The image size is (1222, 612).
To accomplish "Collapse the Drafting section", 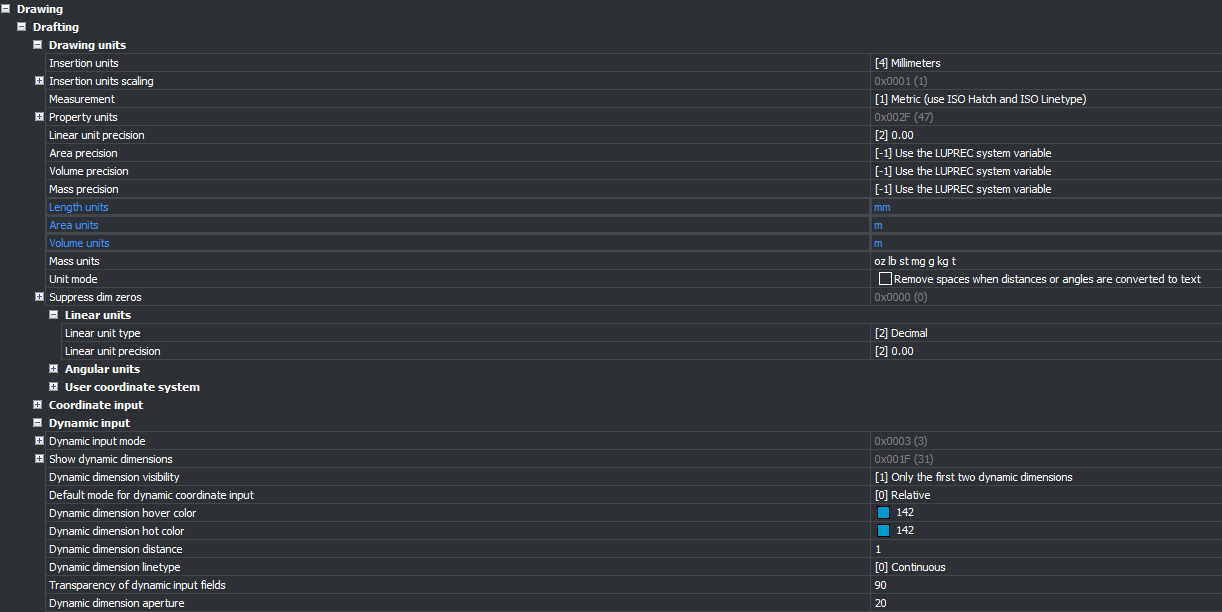I will 22,27.
